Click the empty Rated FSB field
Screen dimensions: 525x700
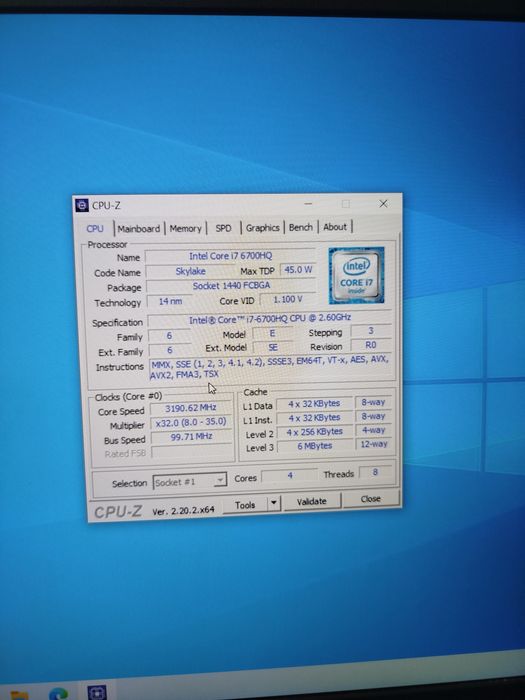coord(192,452)
